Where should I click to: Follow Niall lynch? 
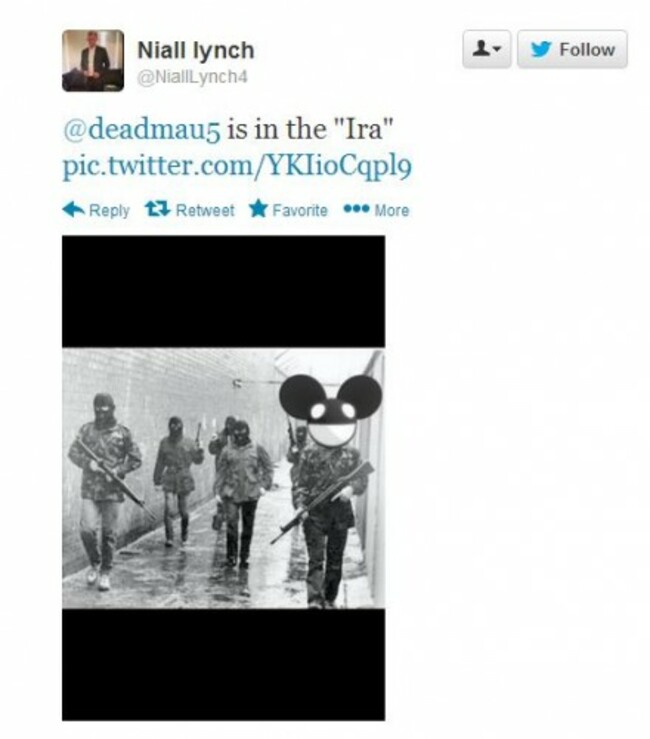(572, 49)
